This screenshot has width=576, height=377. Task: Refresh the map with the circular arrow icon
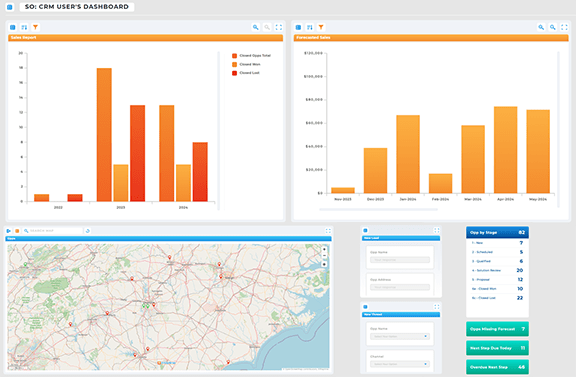click(87, 231)
